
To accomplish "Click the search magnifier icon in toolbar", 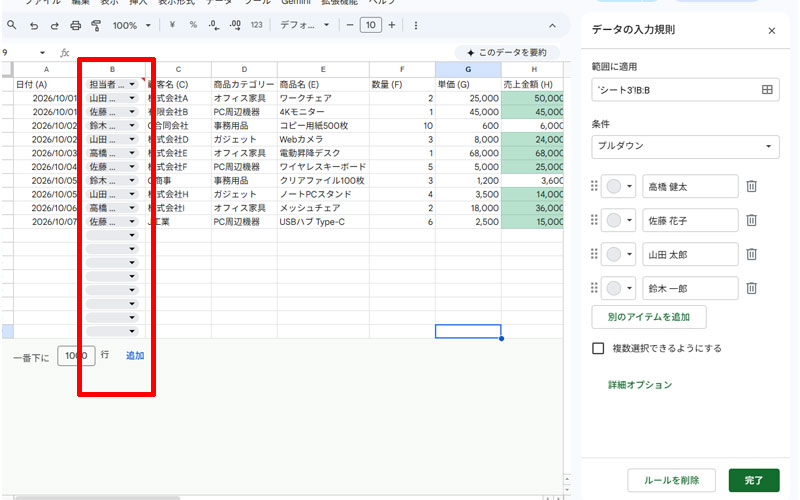I will [x=11, y=25].
